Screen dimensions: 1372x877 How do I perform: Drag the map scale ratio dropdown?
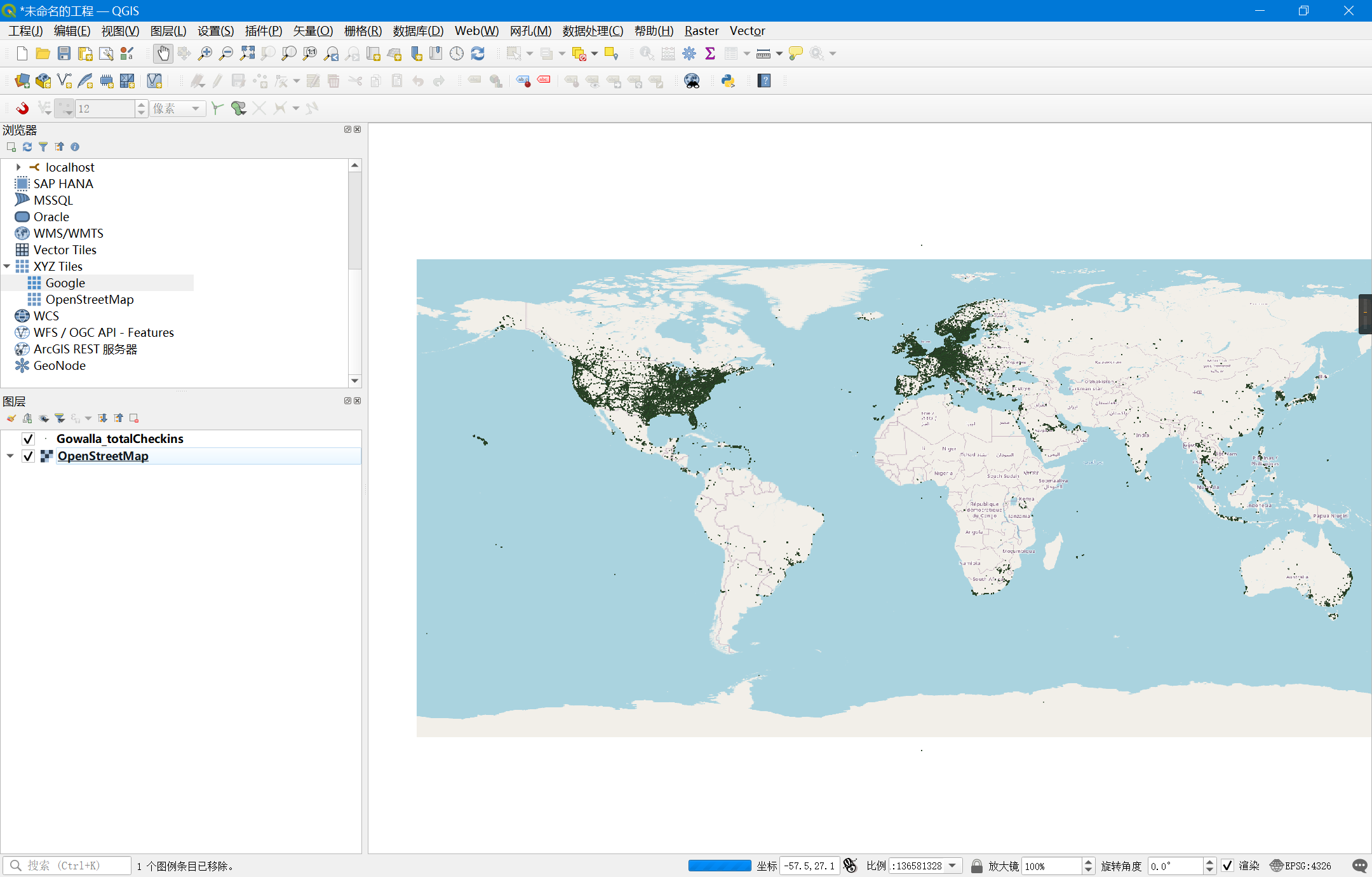click(x=956, y=866)
